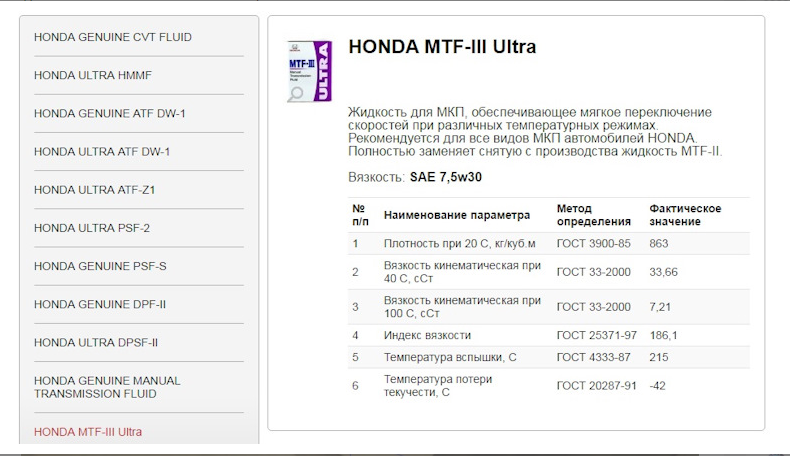The image size is (790, 456).
Task: Select HONDA ULTRA HMMF menu item
Action: pyautogui.click(x=93, y=76)
